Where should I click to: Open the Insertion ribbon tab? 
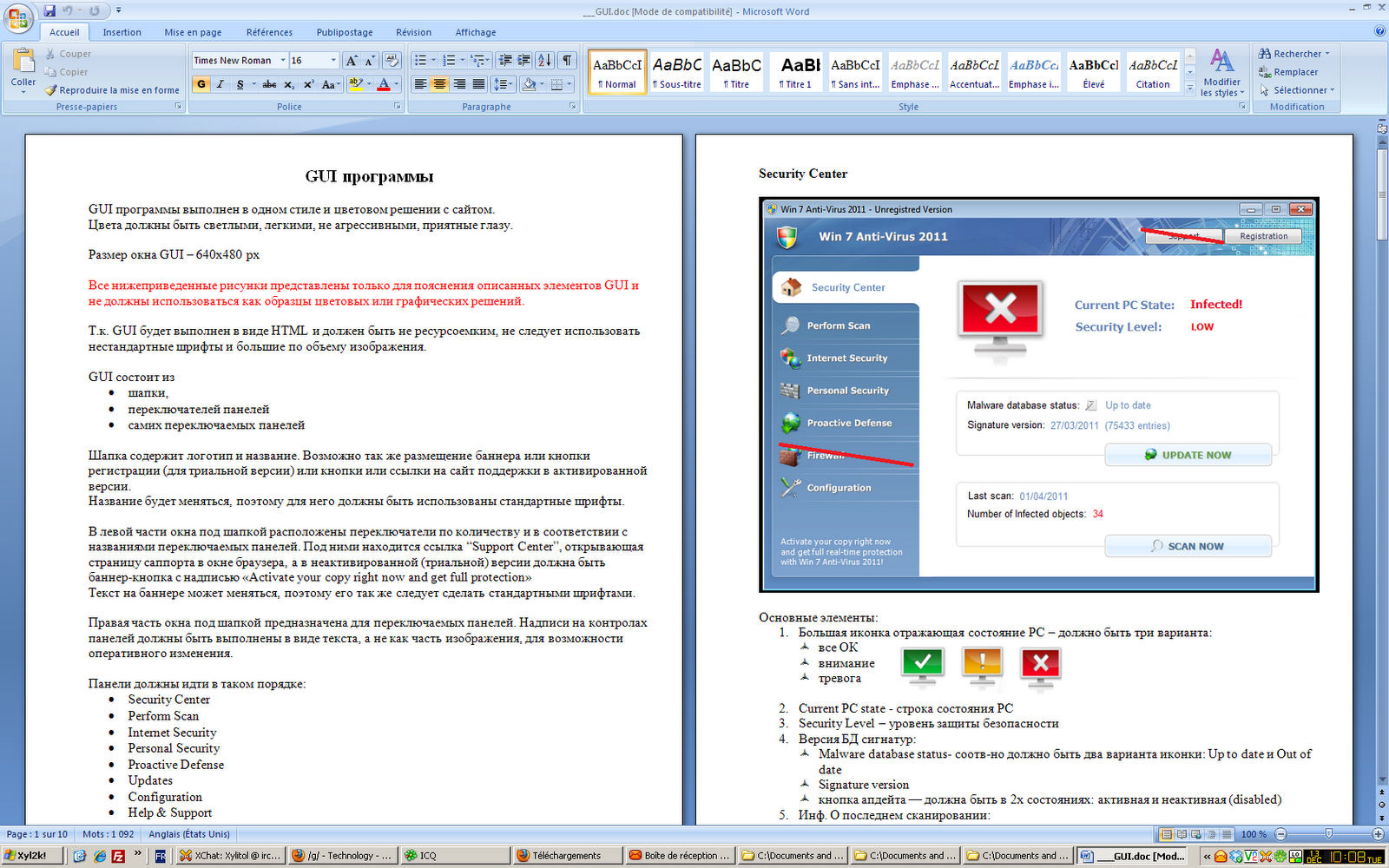122,32
